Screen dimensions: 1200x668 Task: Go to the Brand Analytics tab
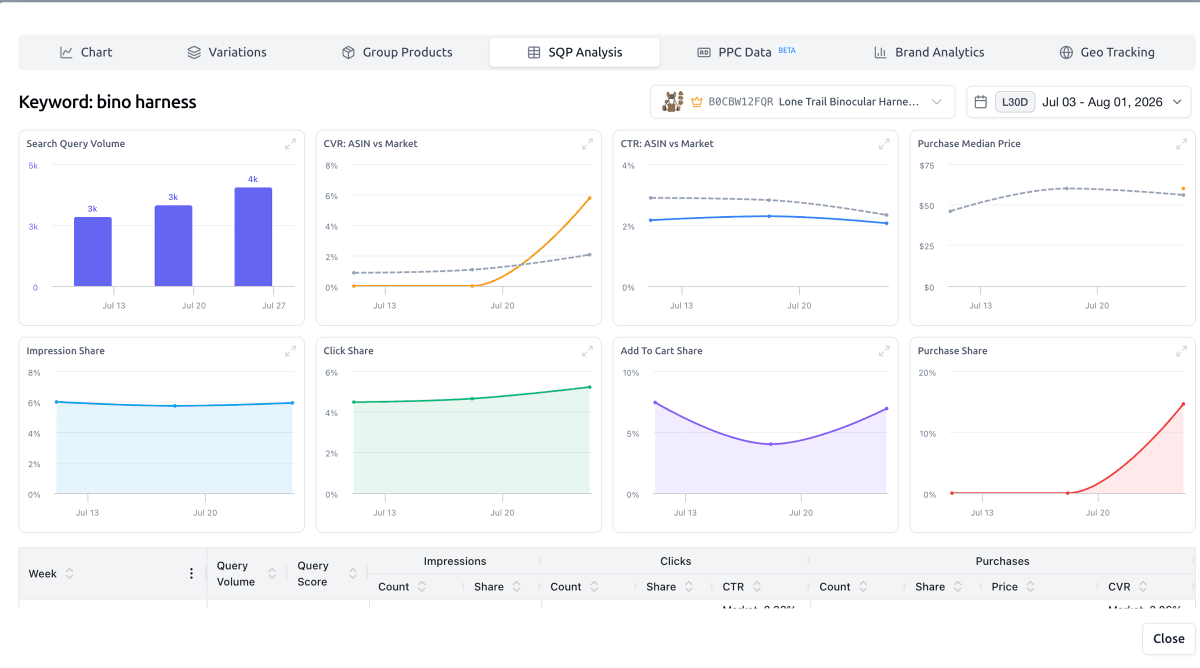(929, 52)
